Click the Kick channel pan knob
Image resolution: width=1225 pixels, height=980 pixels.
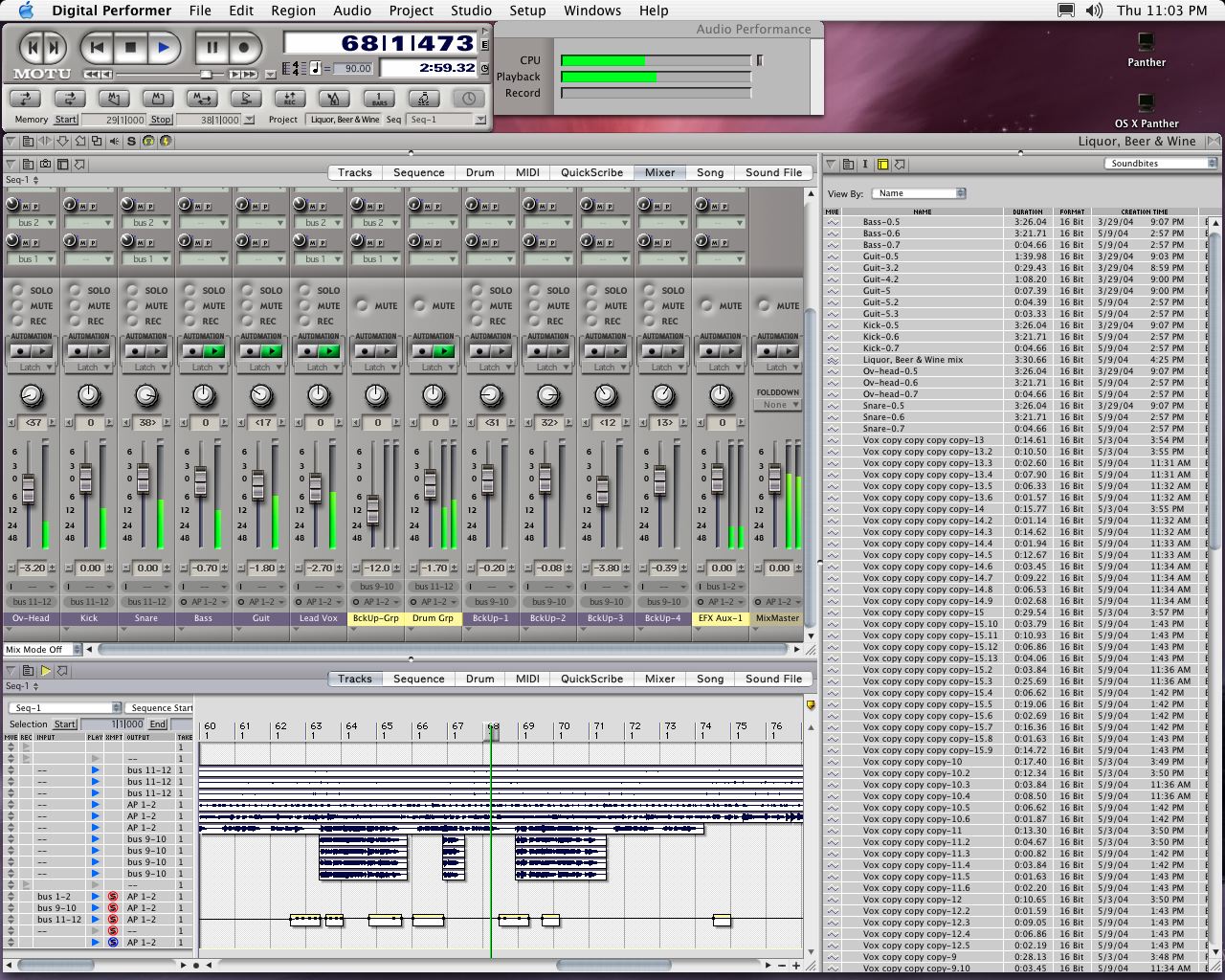point(89,394)
